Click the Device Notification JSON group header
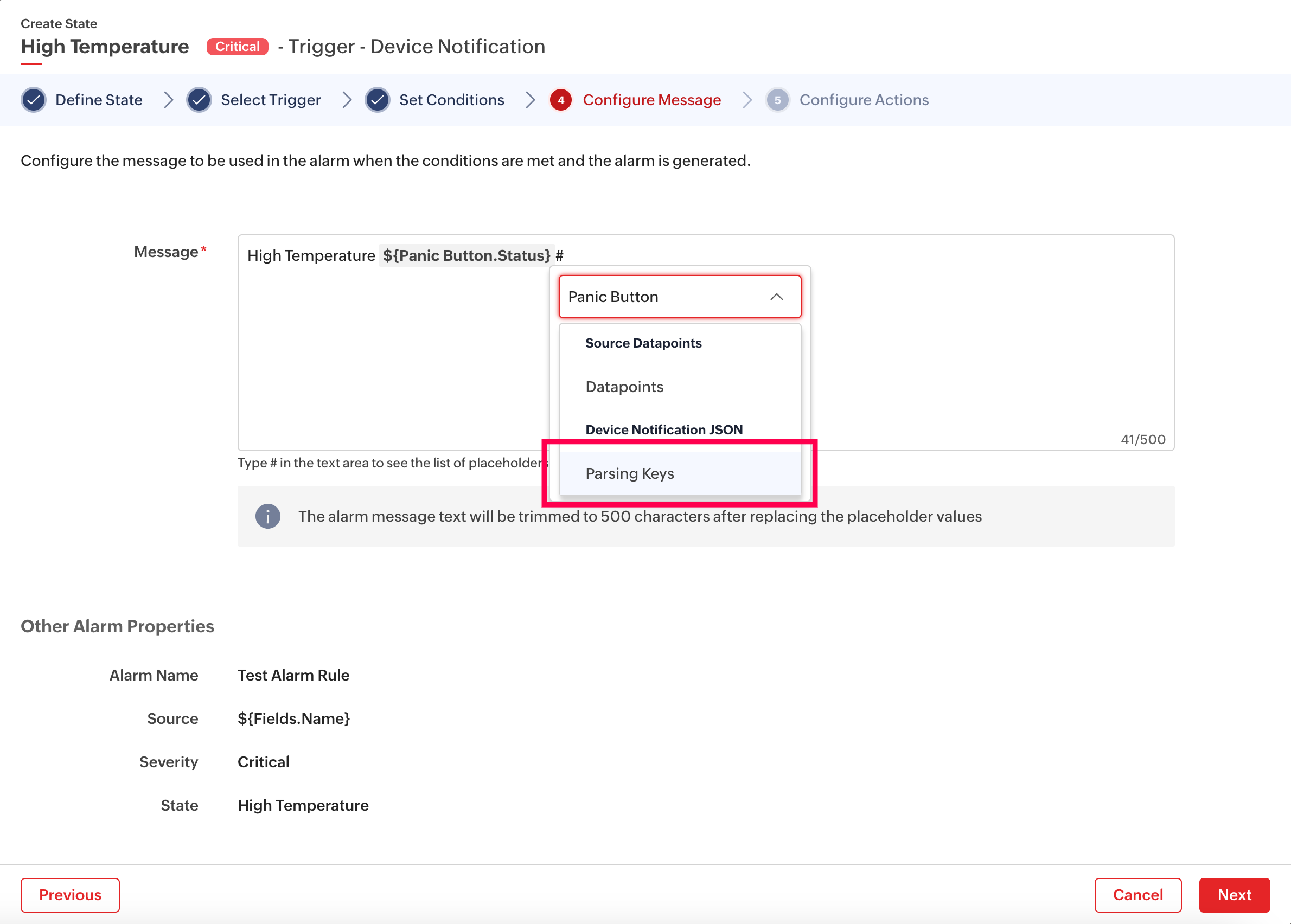Image resolution: width=1291 pixels, height=924 pixels. (664, 429)
